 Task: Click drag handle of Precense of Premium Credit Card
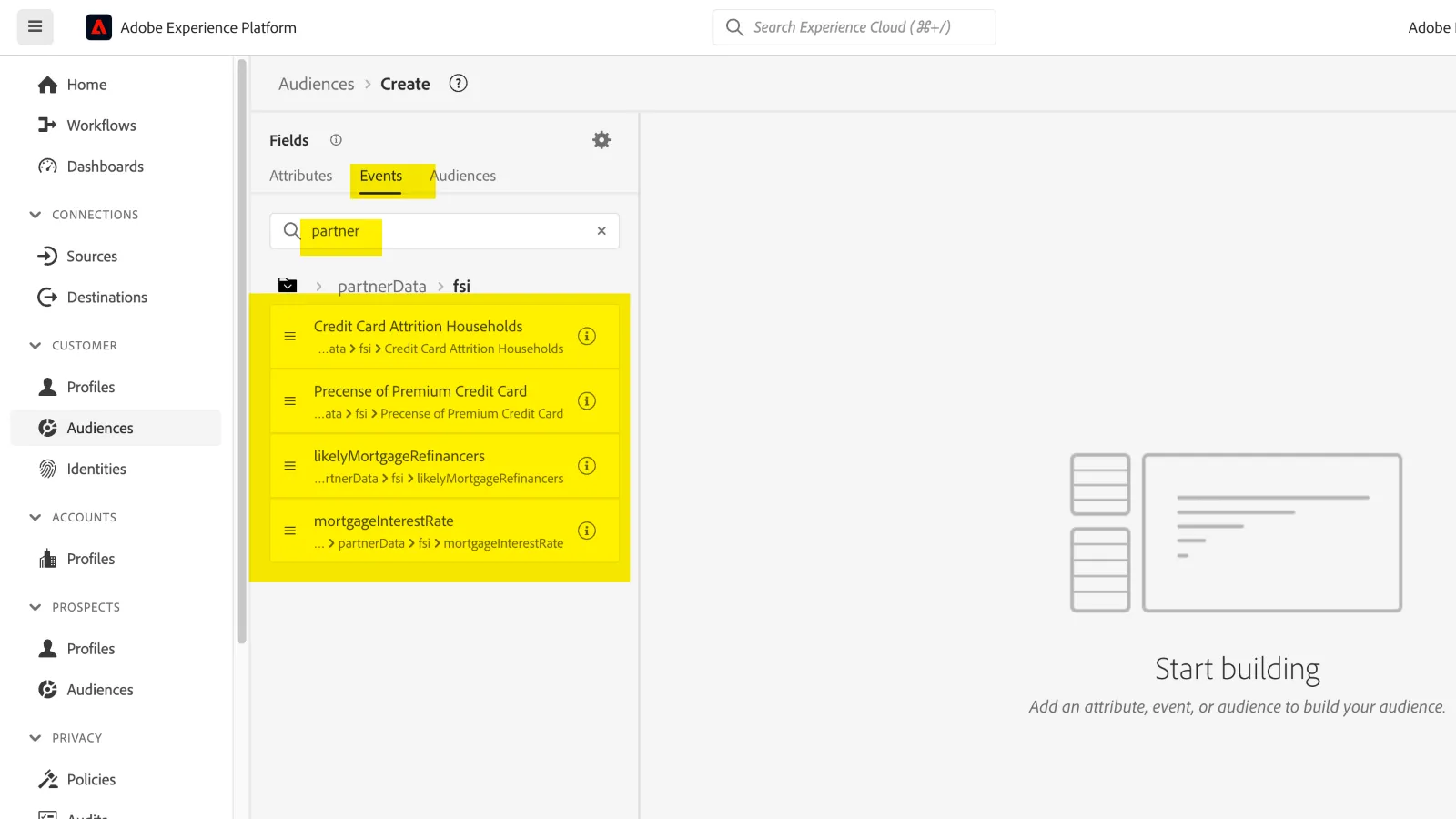click(290, 401)
